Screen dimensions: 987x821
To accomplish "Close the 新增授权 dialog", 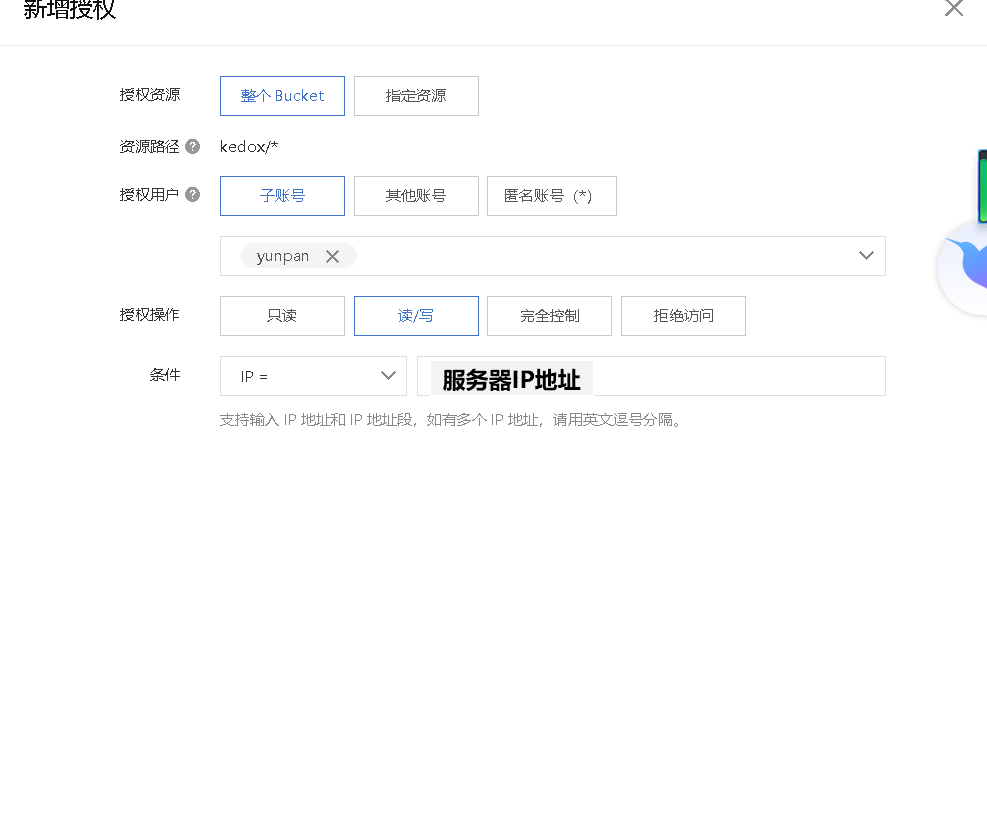I will (954, 8).
